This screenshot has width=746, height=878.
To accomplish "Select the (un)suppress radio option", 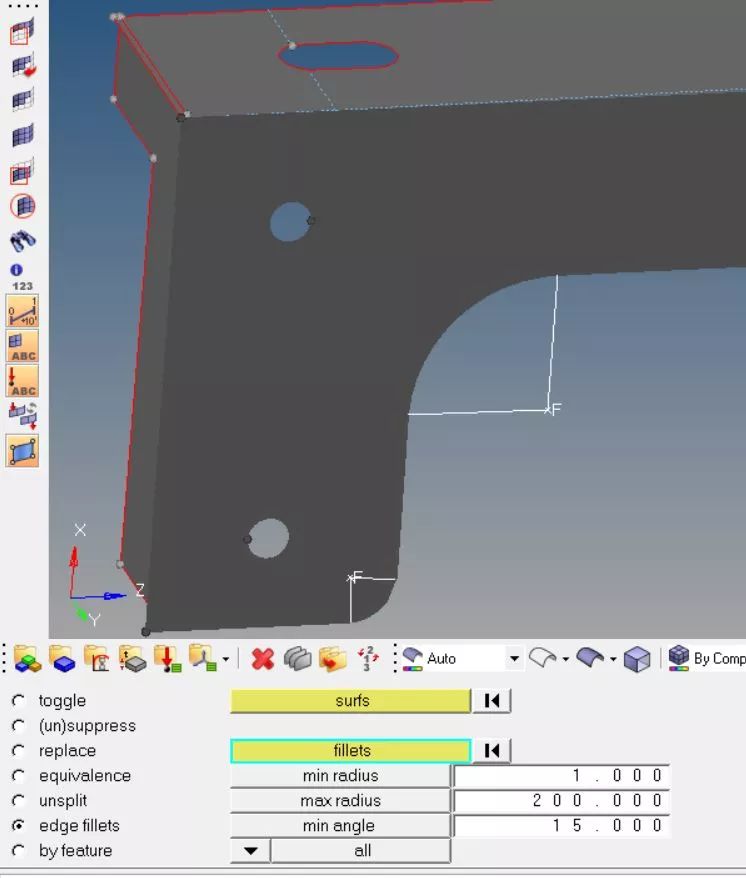I will [18, 726].
